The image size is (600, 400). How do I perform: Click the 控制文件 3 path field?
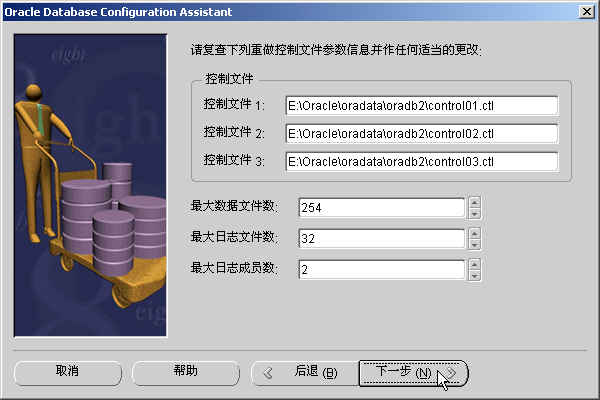click(422, 162)
